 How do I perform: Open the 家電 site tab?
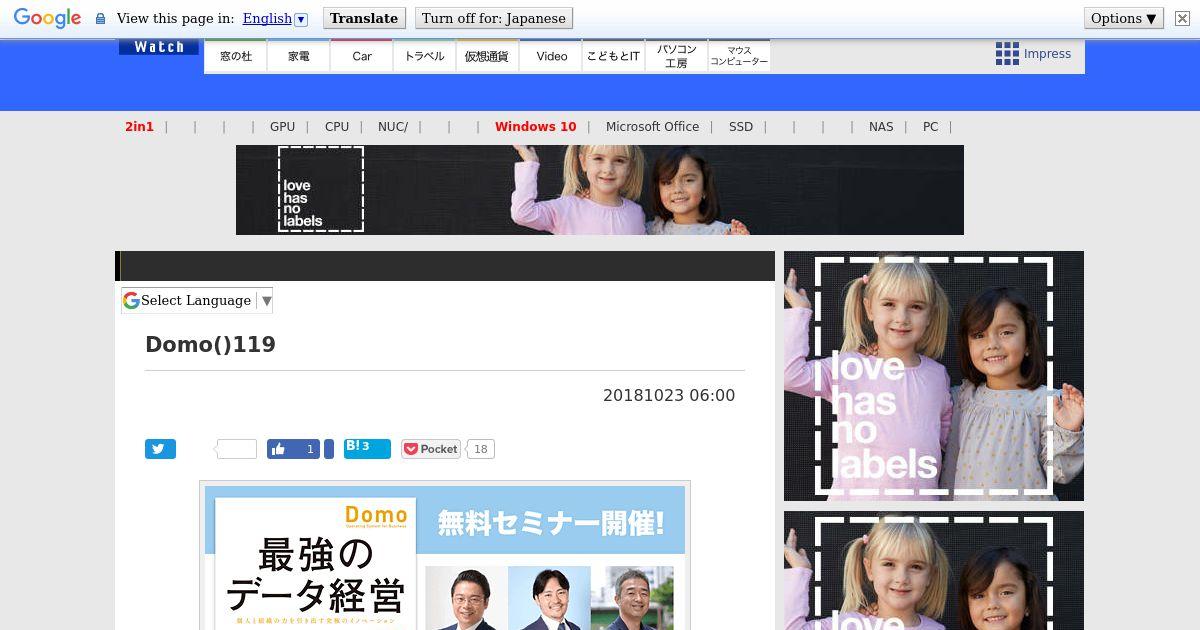pos(299,56)
